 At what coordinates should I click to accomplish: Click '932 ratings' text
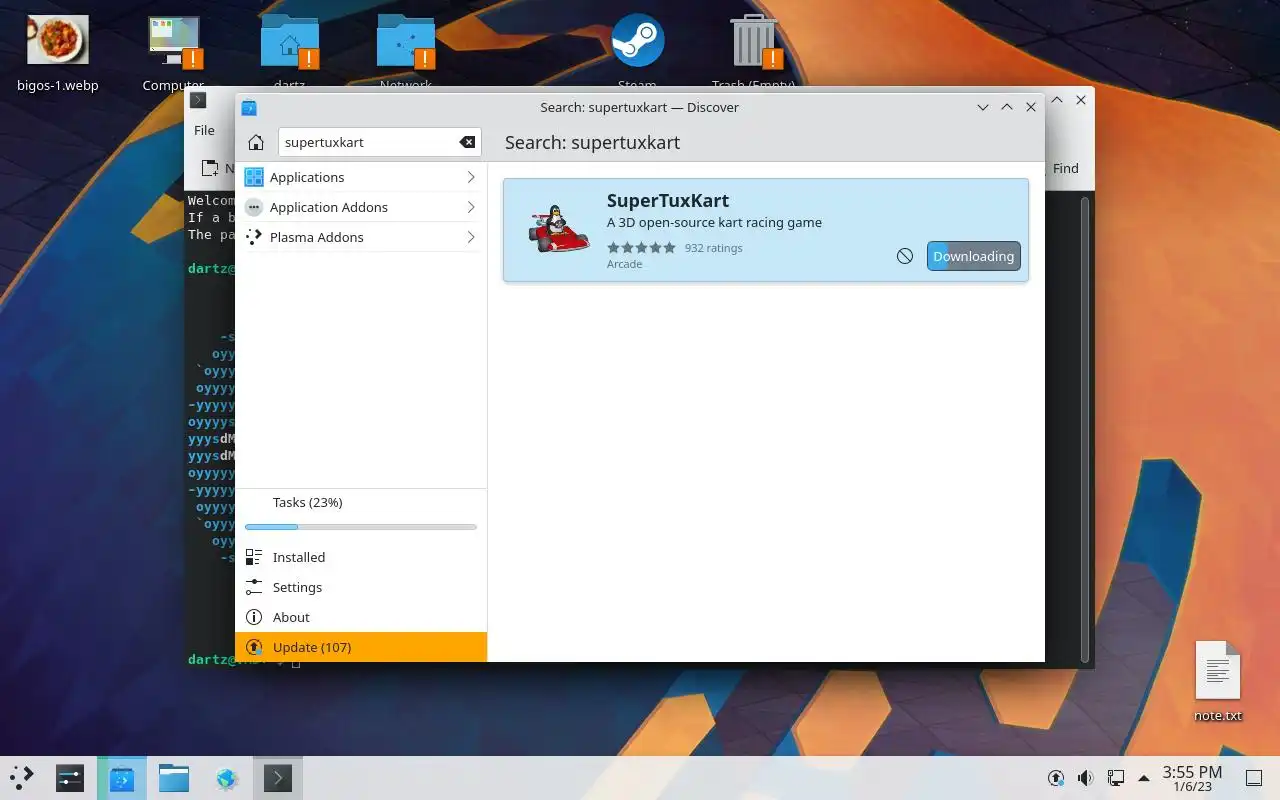[713, 248]
